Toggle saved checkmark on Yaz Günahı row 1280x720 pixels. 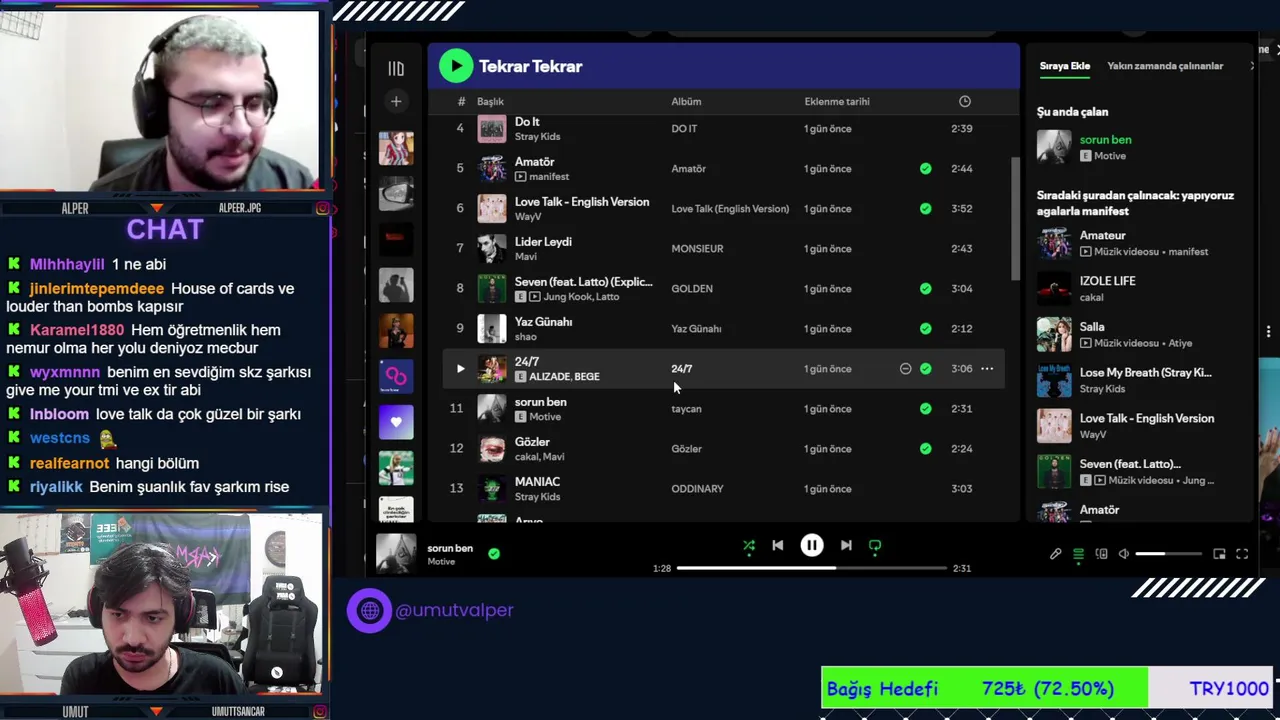coord(926,328)
